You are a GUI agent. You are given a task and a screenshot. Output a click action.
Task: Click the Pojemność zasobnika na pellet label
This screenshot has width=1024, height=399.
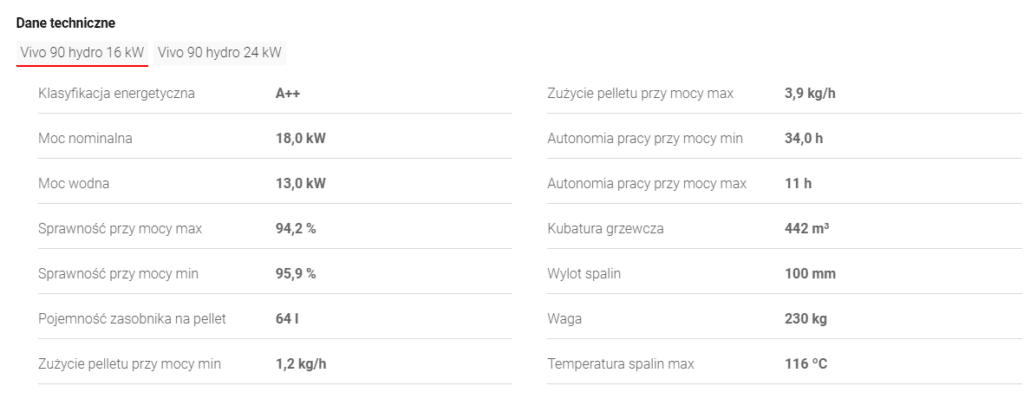point(132,319)
